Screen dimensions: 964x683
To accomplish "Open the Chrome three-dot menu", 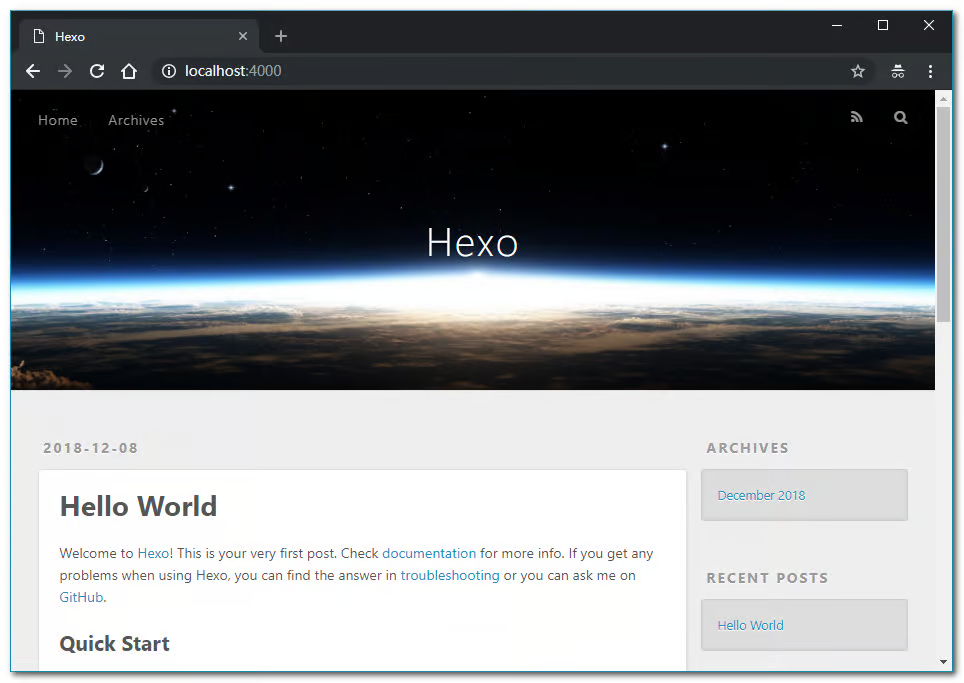I will [x=930, y=71].
